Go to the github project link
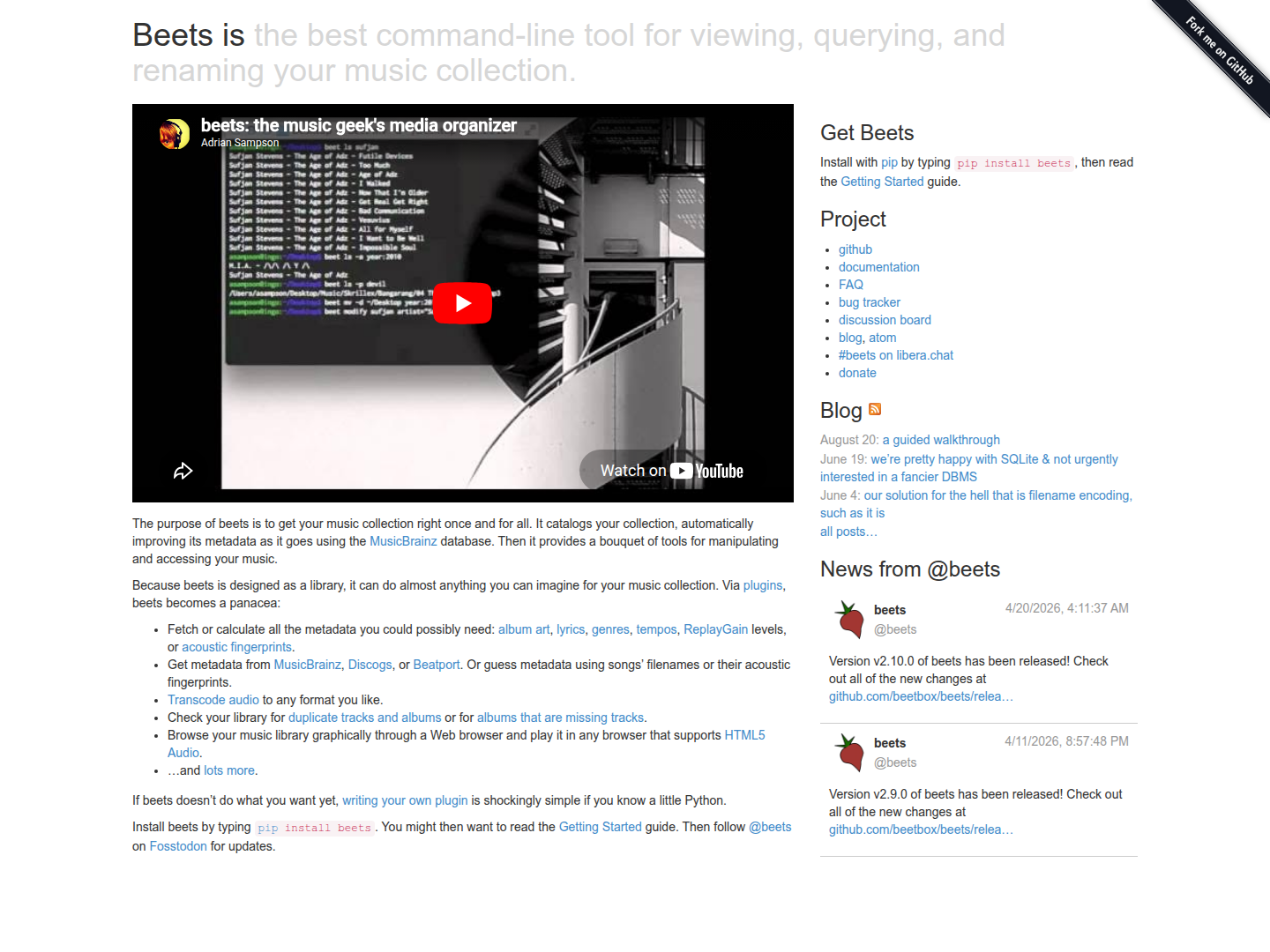 click(x=855, y=249)
